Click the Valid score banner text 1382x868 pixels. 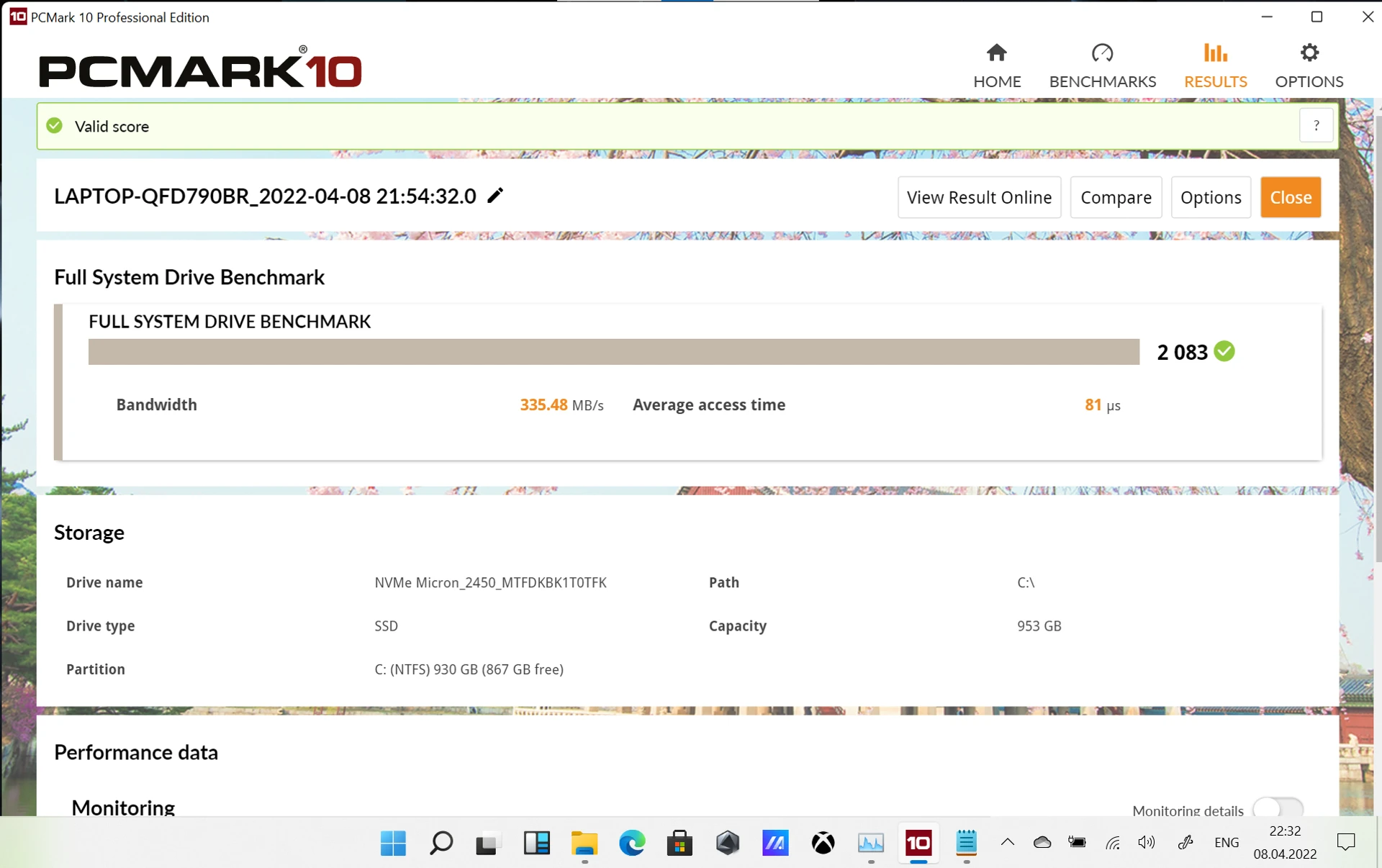[x=112, y=126]
